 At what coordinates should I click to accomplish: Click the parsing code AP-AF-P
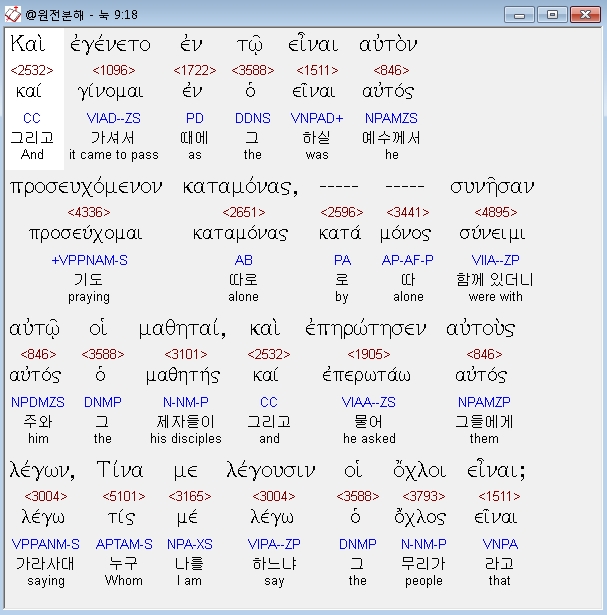coord(408,260)
